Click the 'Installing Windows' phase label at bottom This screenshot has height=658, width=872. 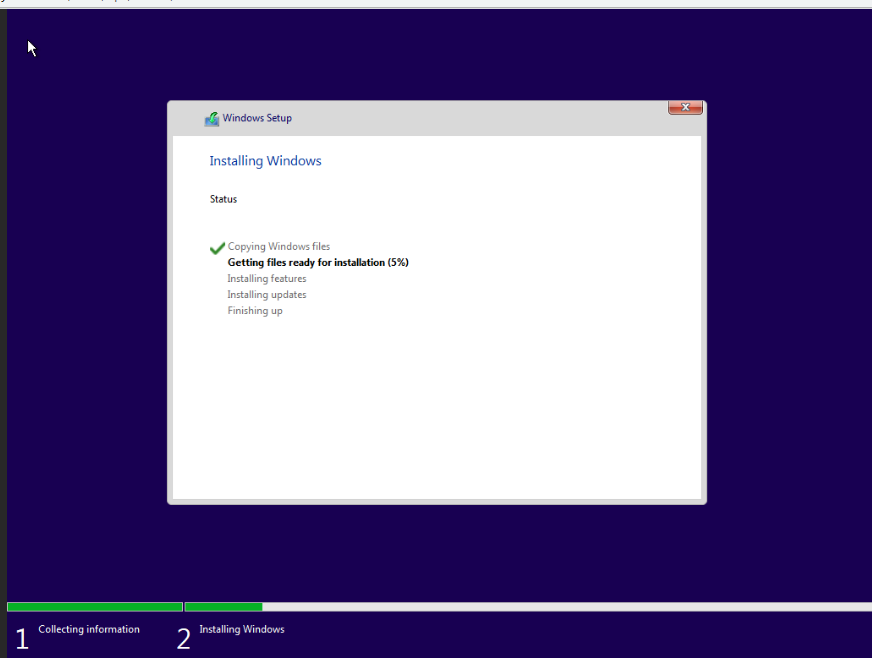coord(242,629)
